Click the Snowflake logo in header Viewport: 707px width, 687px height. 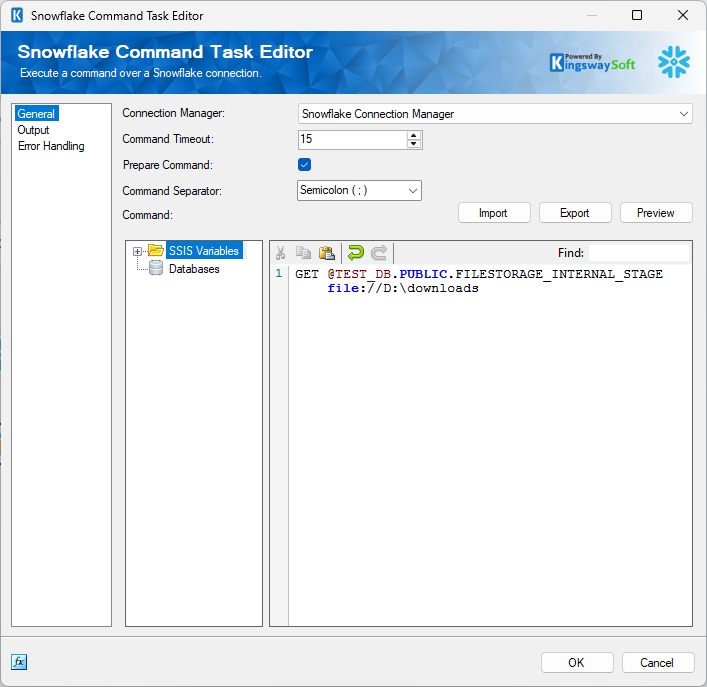click(674, 62)
